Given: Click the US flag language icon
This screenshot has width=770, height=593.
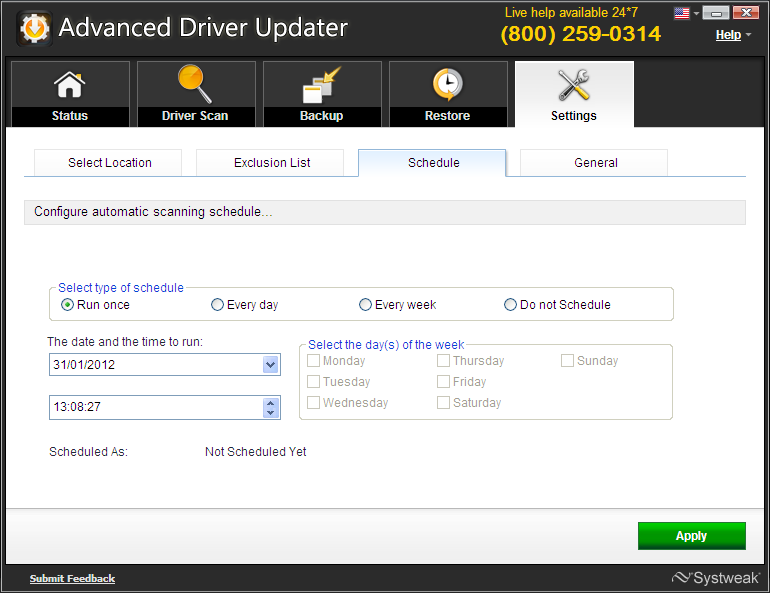Looking at the screenshot, I should 682,13.
